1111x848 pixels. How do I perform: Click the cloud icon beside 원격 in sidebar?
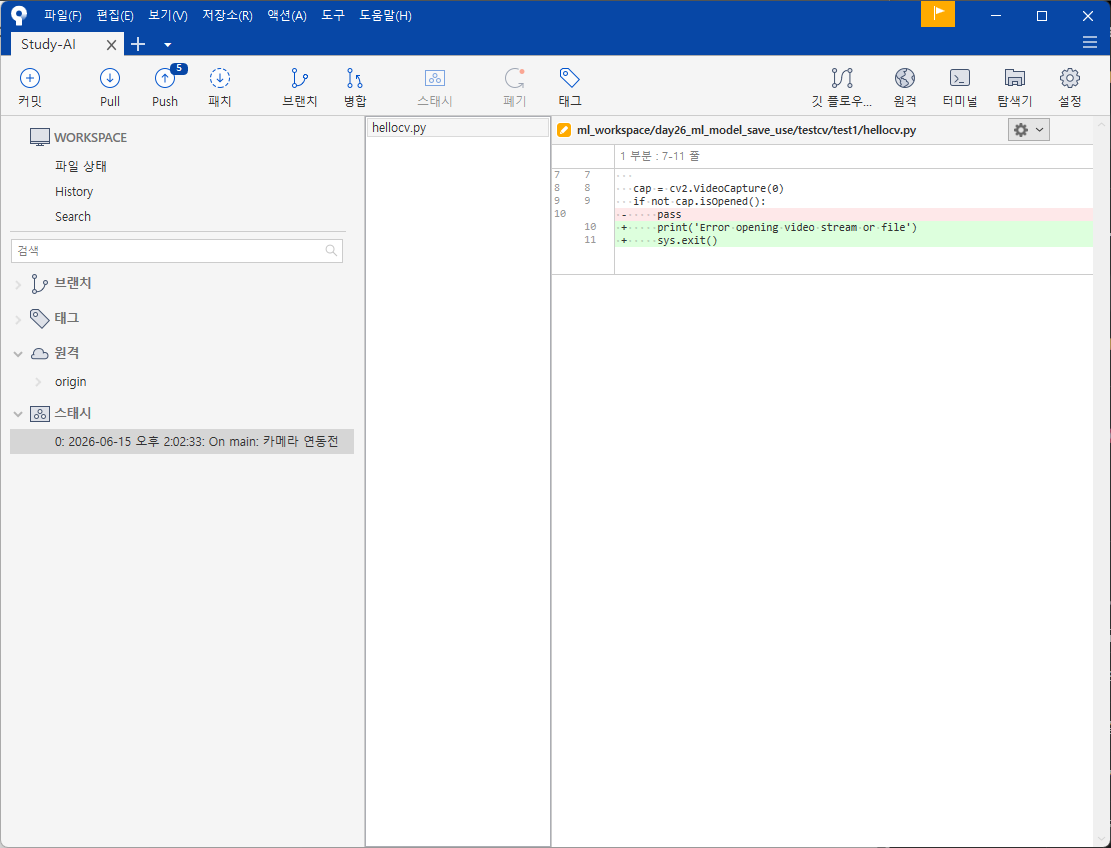click(x=40, y=354)
